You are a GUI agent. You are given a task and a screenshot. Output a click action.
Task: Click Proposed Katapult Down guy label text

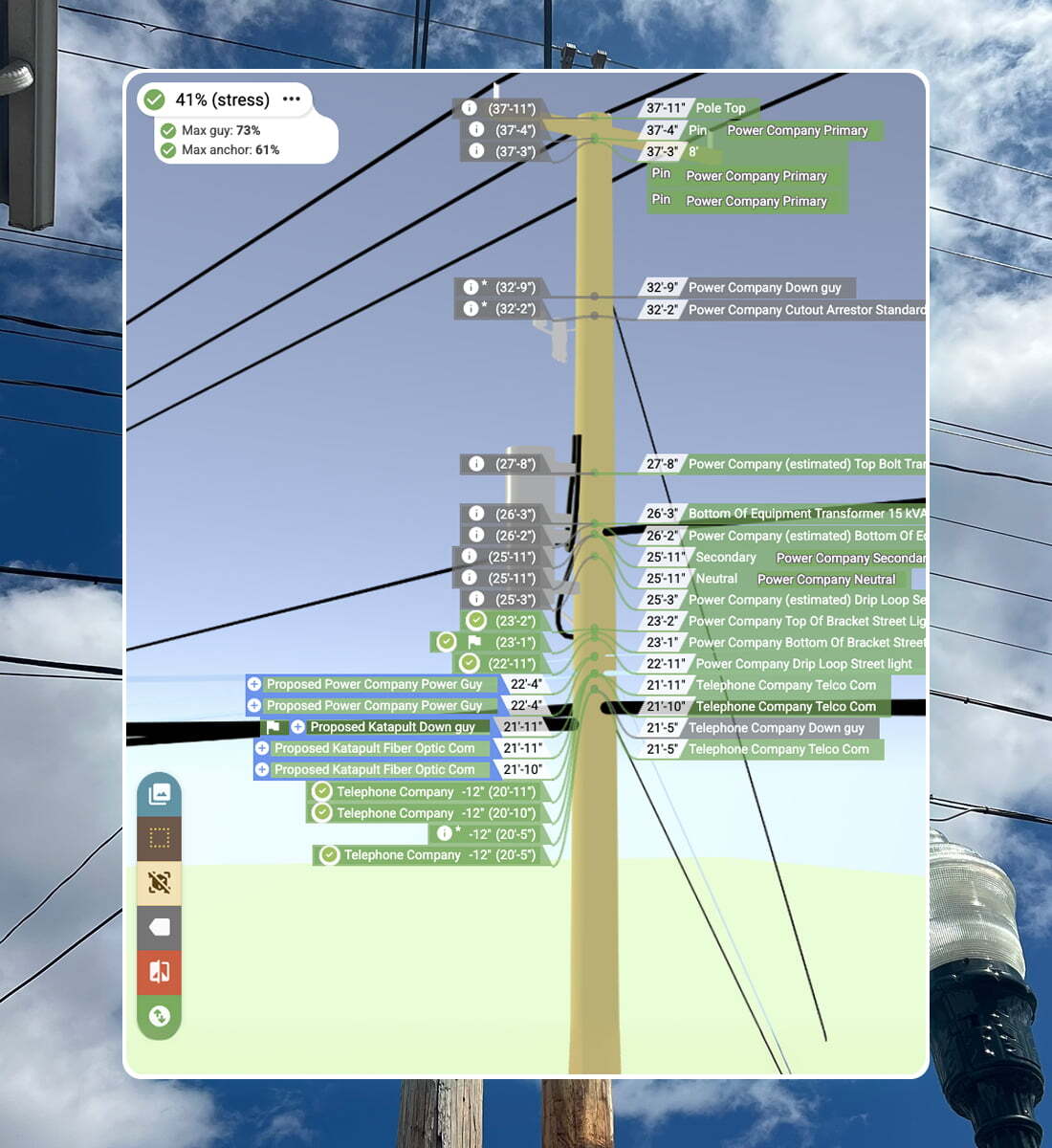click(392, 727)
